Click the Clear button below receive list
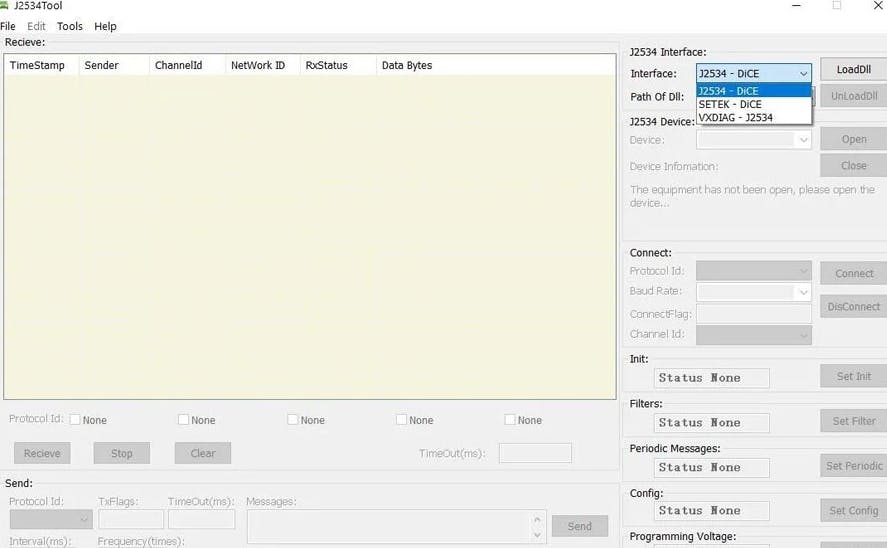887x548 pixels. click(202, 453)
